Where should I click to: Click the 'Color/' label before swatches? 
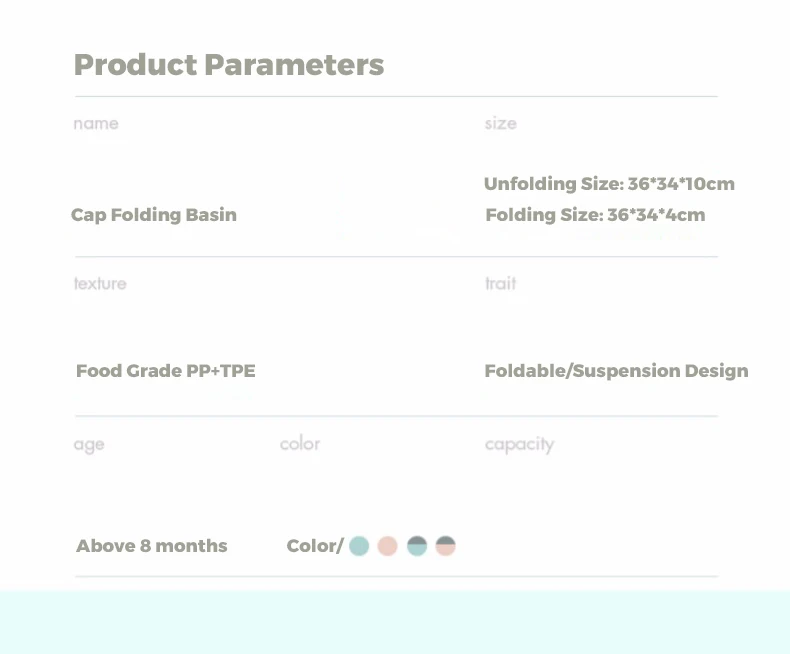314,546
